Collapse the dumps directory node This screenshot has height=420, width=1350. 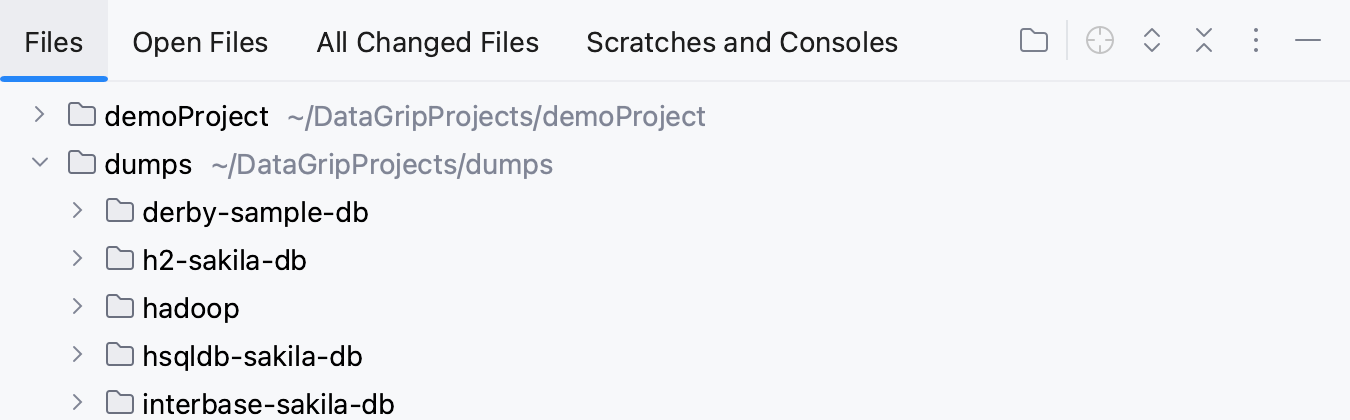tap(39, 163)
